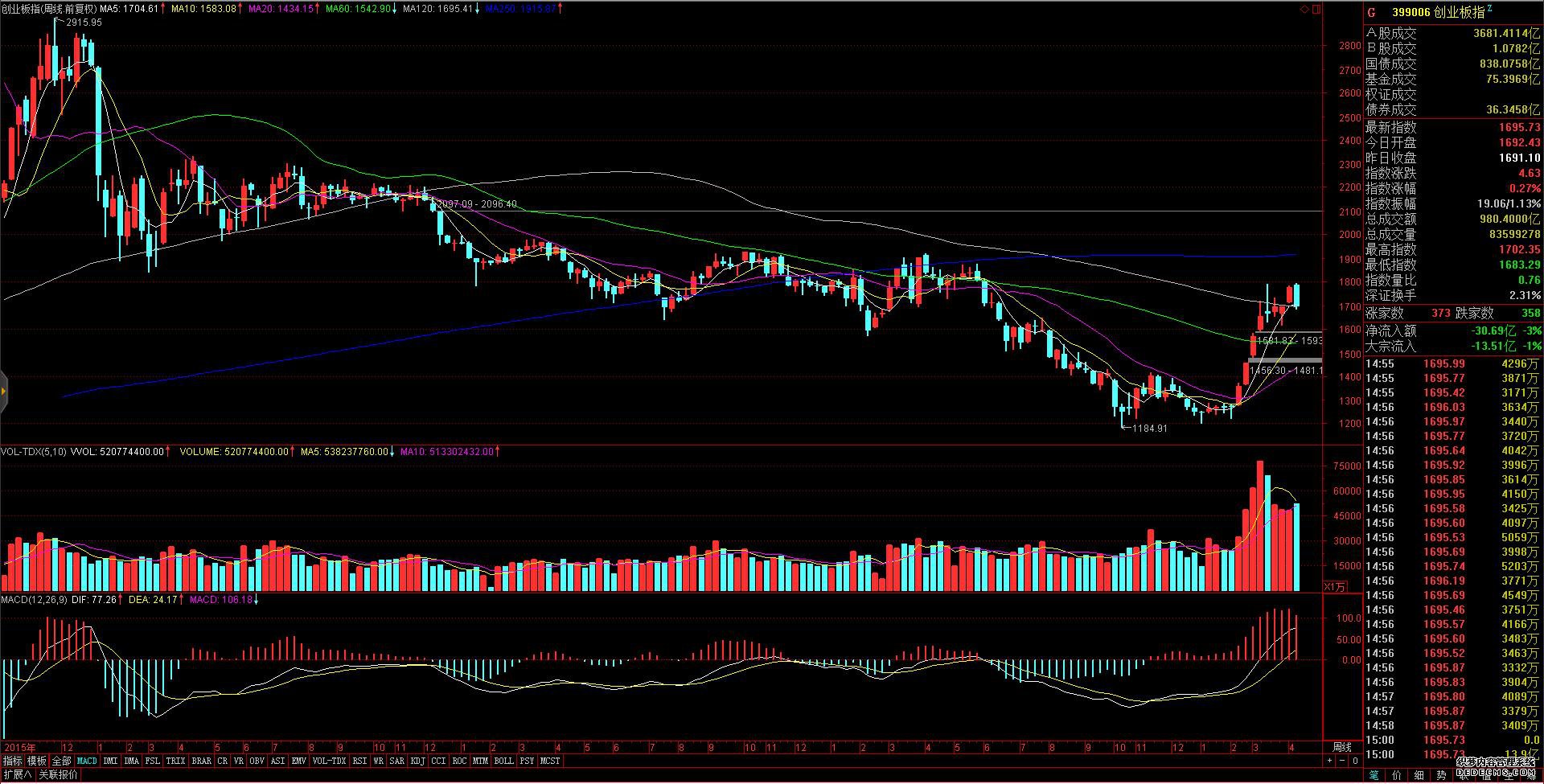Open the 指标 tab
This screenshot has width=1544, height=784.
(x=12, y=761)
